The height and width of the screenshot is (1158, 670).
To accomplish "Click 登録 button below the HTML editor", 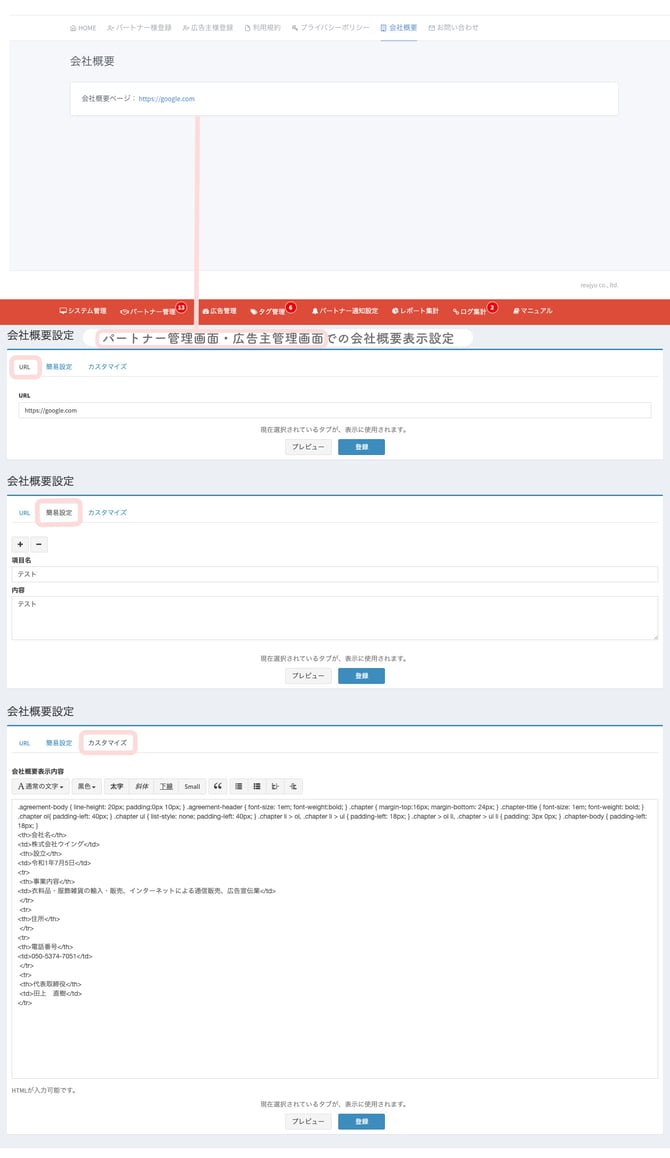I will tap(361, 1122).
